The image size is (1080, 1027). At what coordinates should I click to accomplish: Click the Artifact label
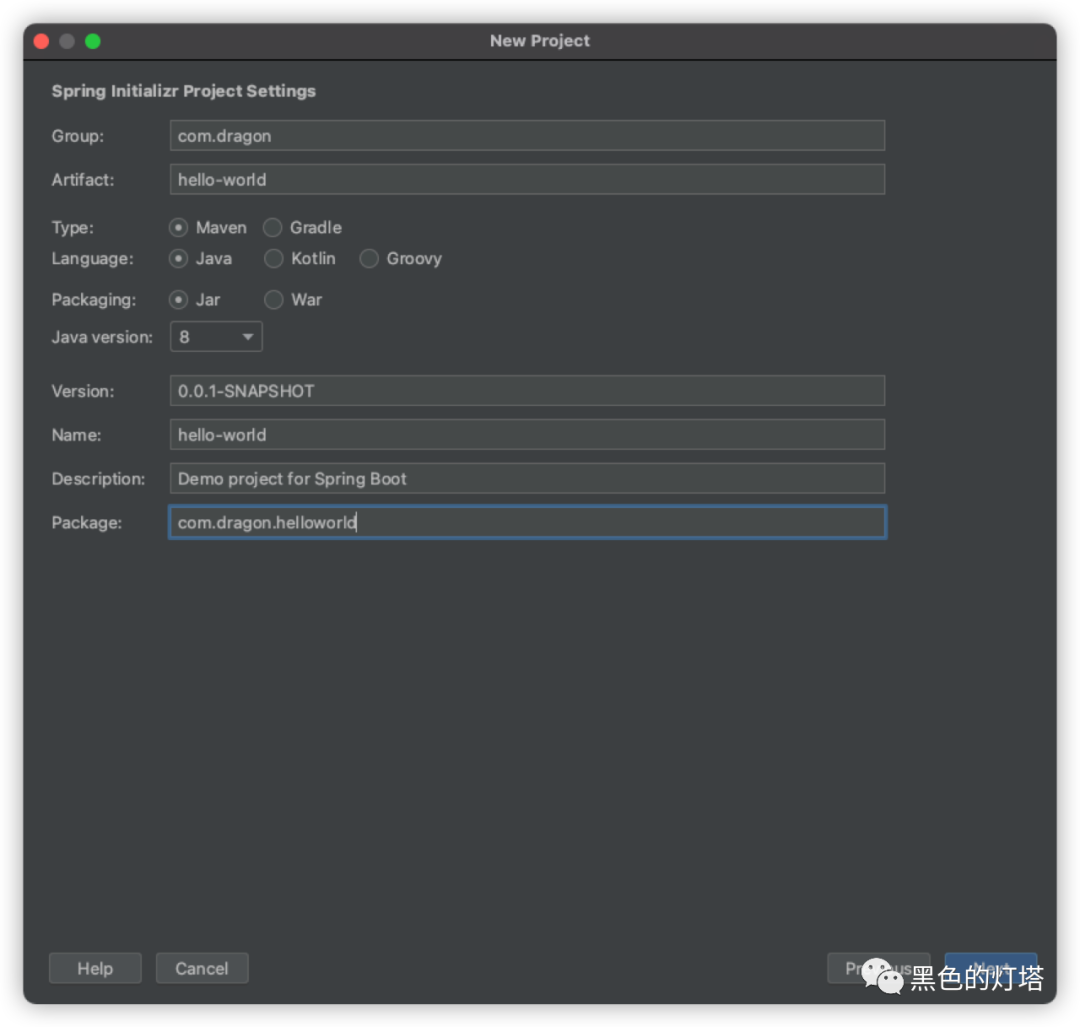click(83, 180)
